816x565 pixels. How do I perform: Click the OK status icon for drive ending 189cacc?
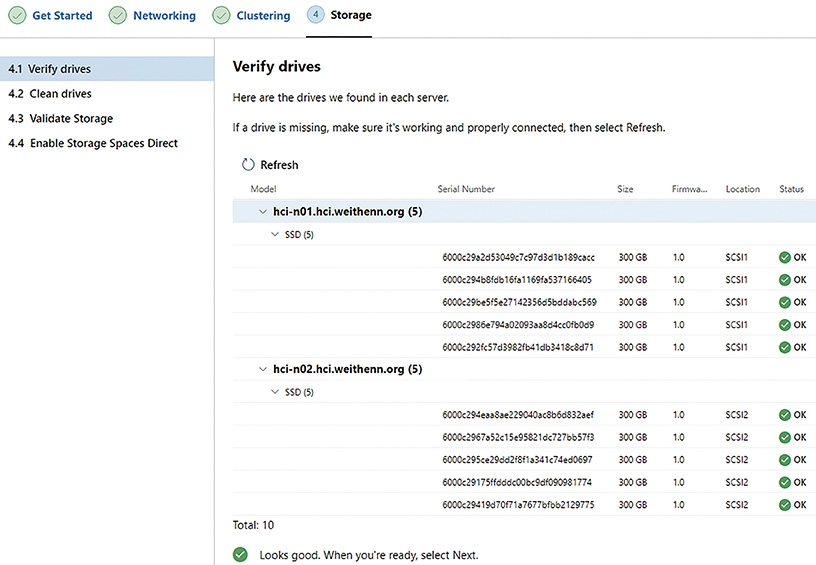tap(785, 258)
